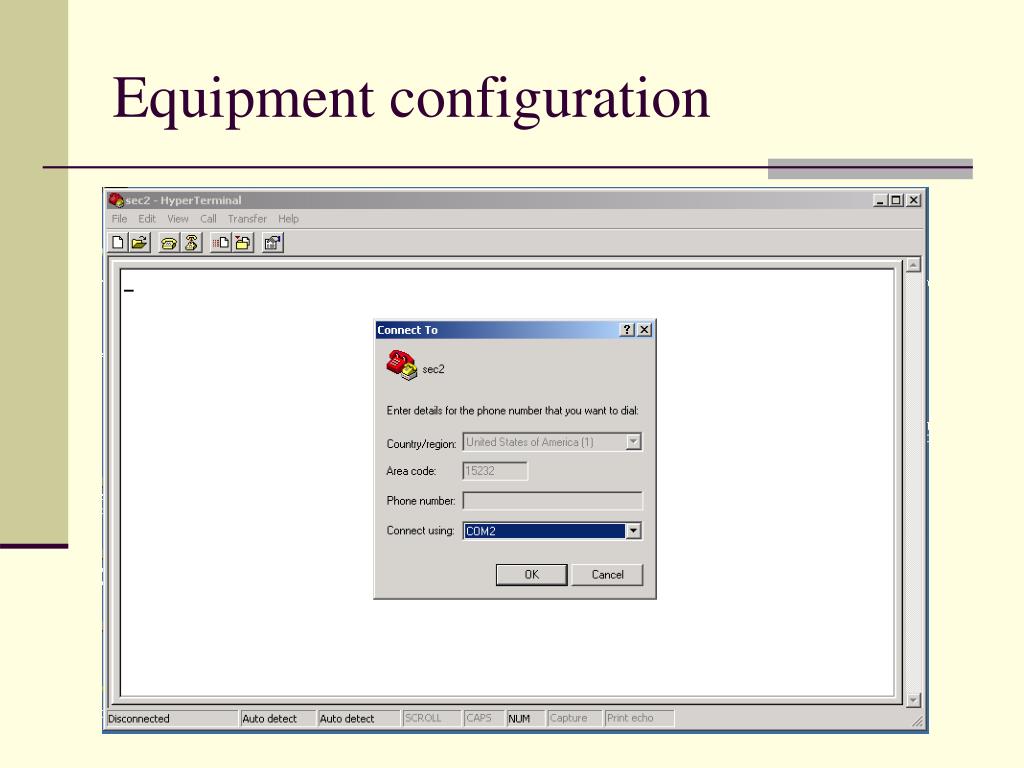
Task: Open the Transfer menu
Action: [247, 219]
